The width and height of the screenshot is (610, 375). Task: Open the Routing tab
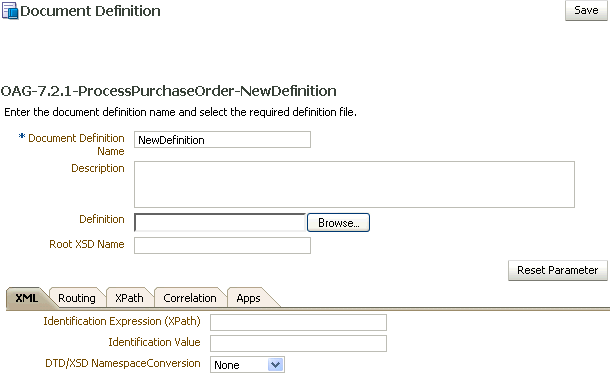[77, 298]
